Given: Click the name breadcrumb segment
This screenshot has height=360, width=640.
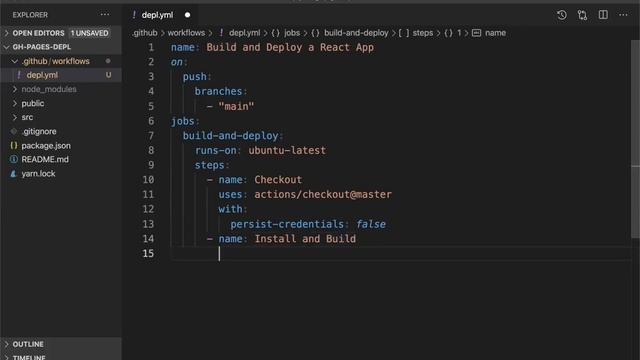Looking at the screenshot, I should 495,33.
